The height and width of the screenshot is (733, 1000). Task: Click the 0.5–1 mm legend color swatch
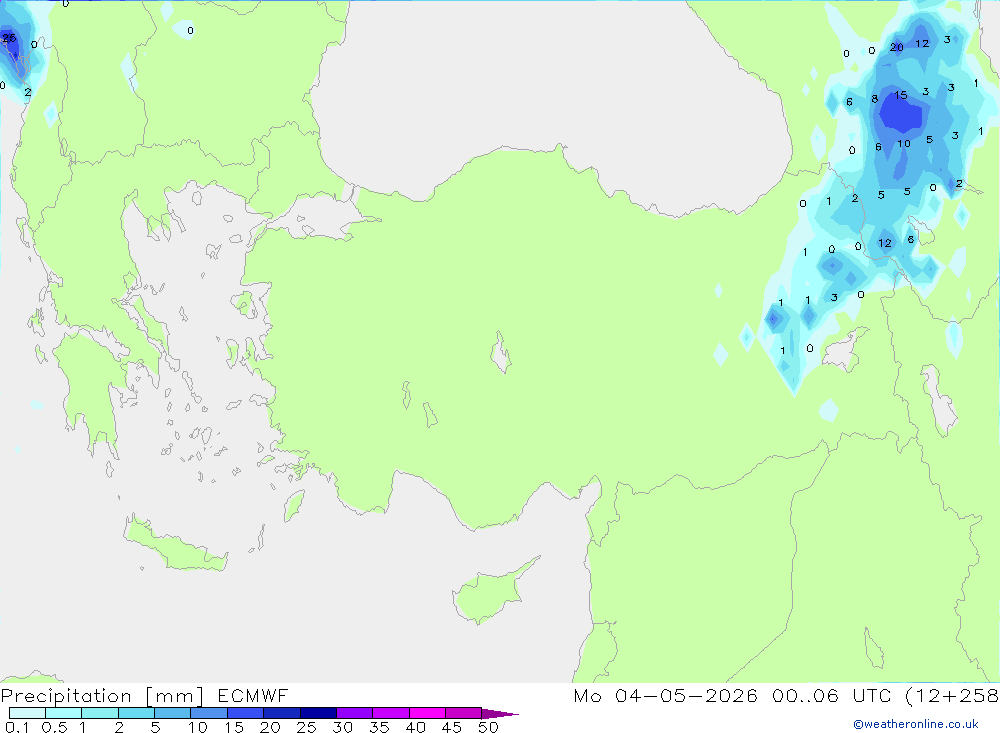tap(64, 713)
